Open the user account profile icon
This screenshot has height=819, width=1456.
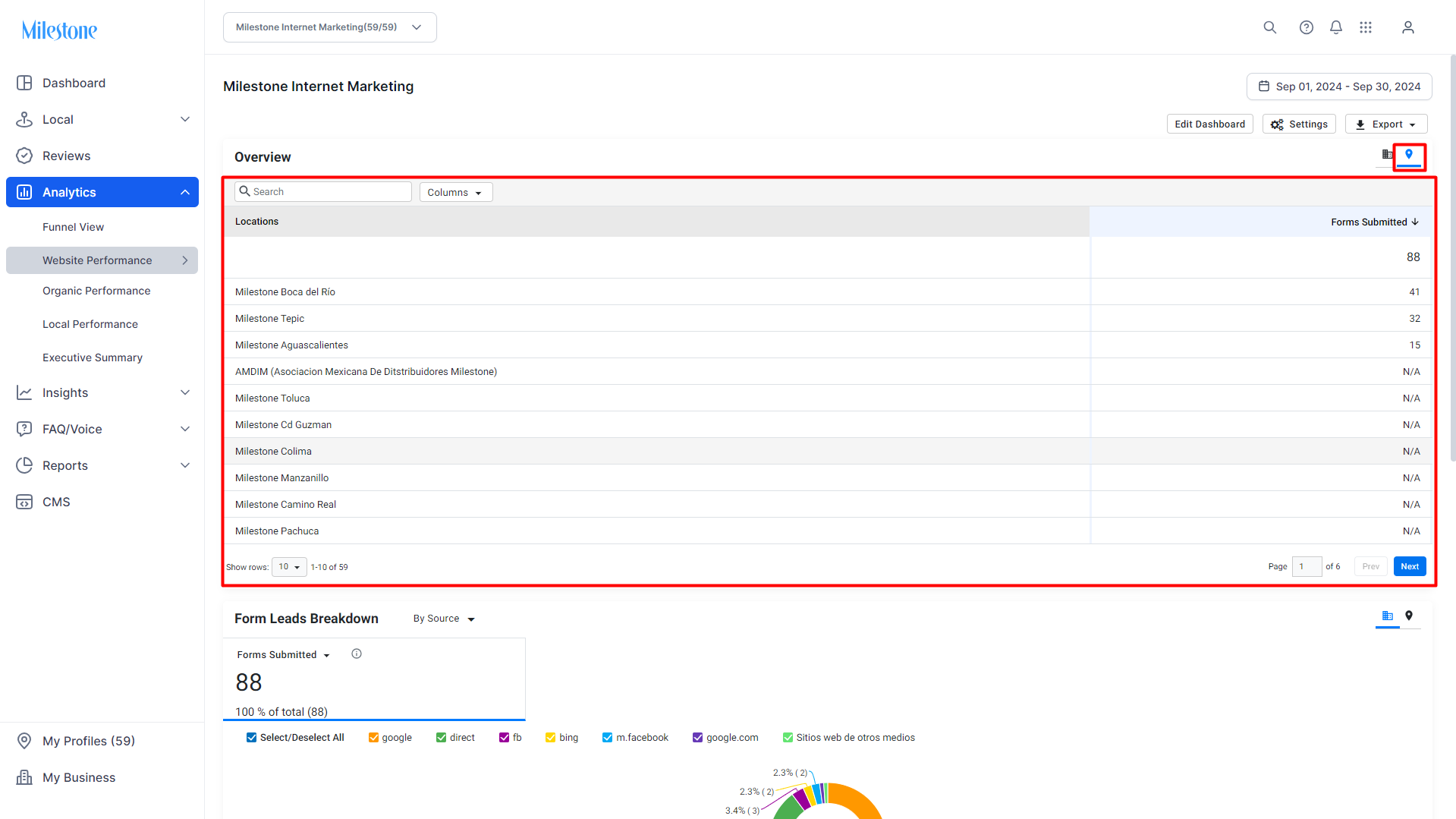click(1408, 27)
